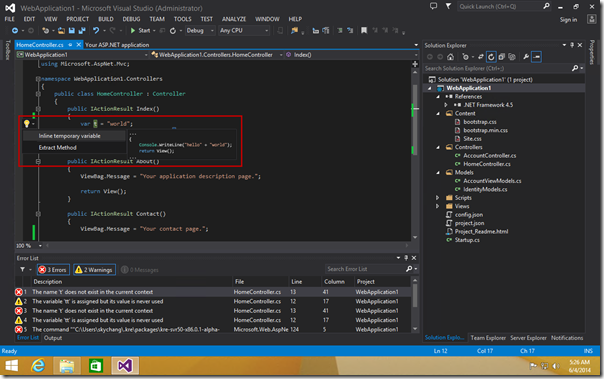Choose Extract Method from lightbulb menu

(74, 148)
